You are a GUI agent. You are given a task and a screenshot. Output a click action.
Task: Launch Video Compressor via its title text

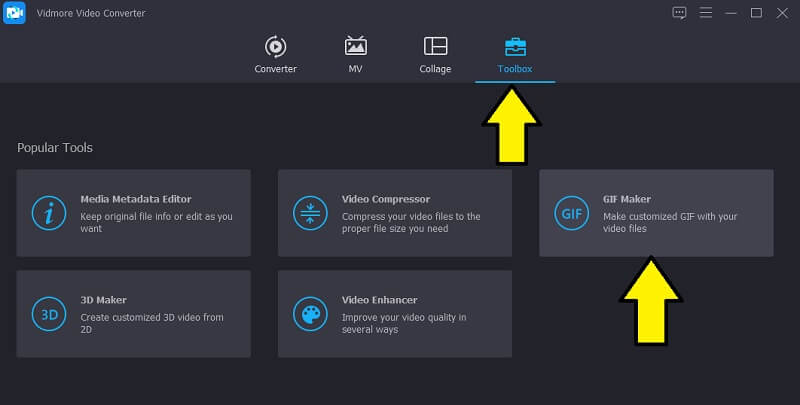click(x=386, y=199)
